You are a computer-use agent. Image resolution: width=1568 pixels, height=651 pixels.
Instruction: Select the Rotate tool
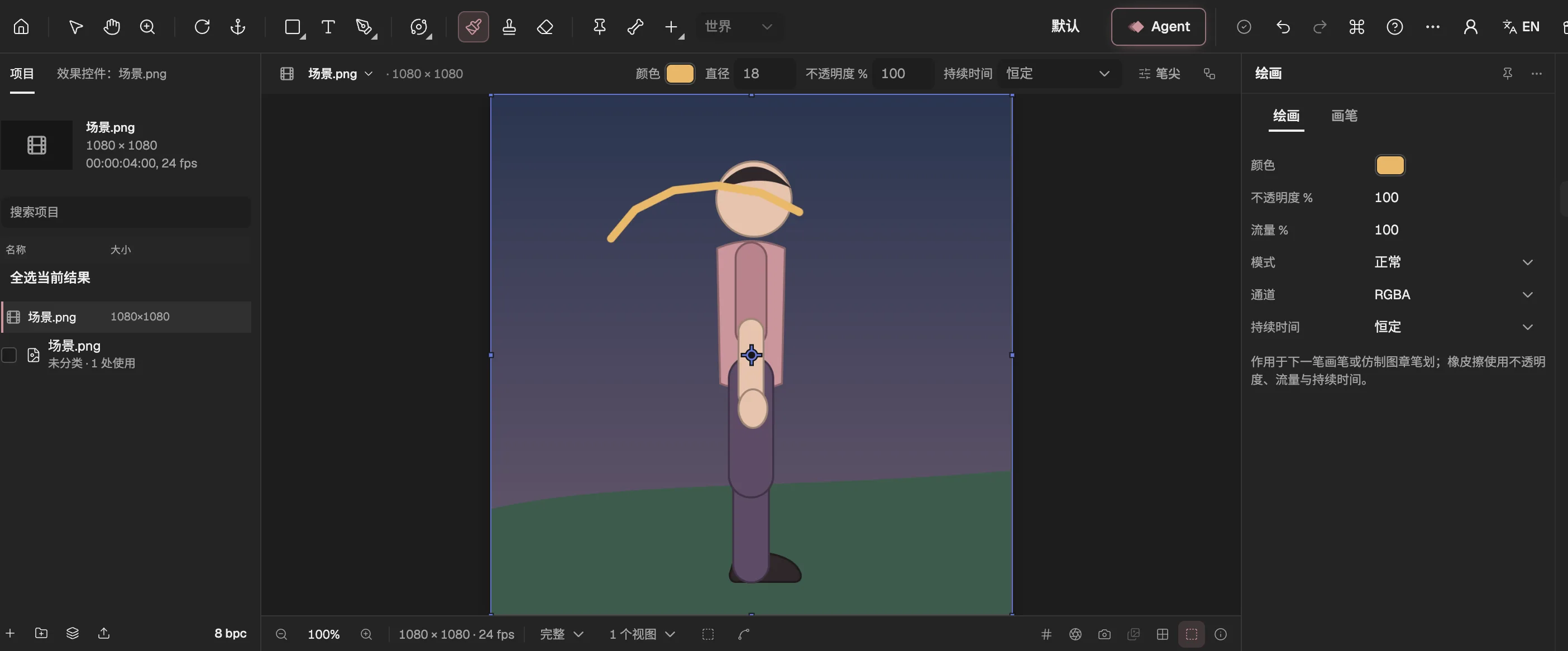tap(202, 27)
